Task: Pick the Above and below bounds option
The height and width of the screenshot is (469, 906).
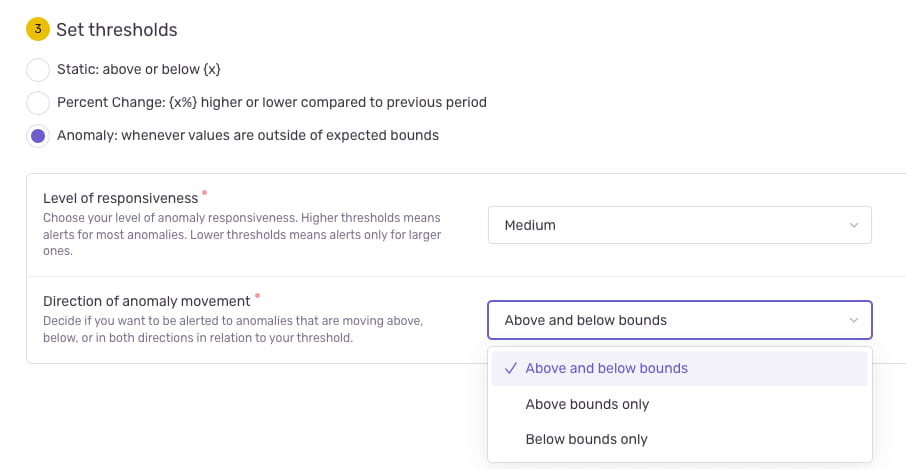Action: click(x=606, y=368)
